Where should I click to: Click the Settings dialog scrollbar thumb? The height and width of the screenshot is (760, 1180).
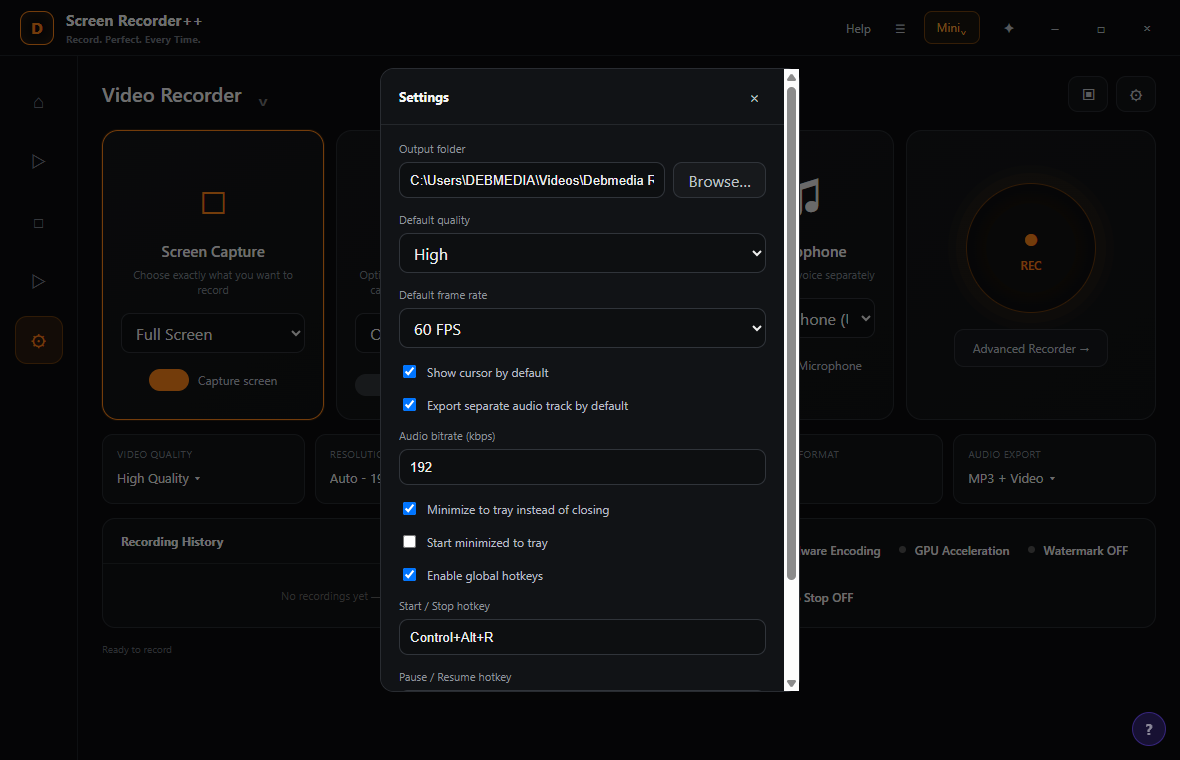(x=791, y=334)
